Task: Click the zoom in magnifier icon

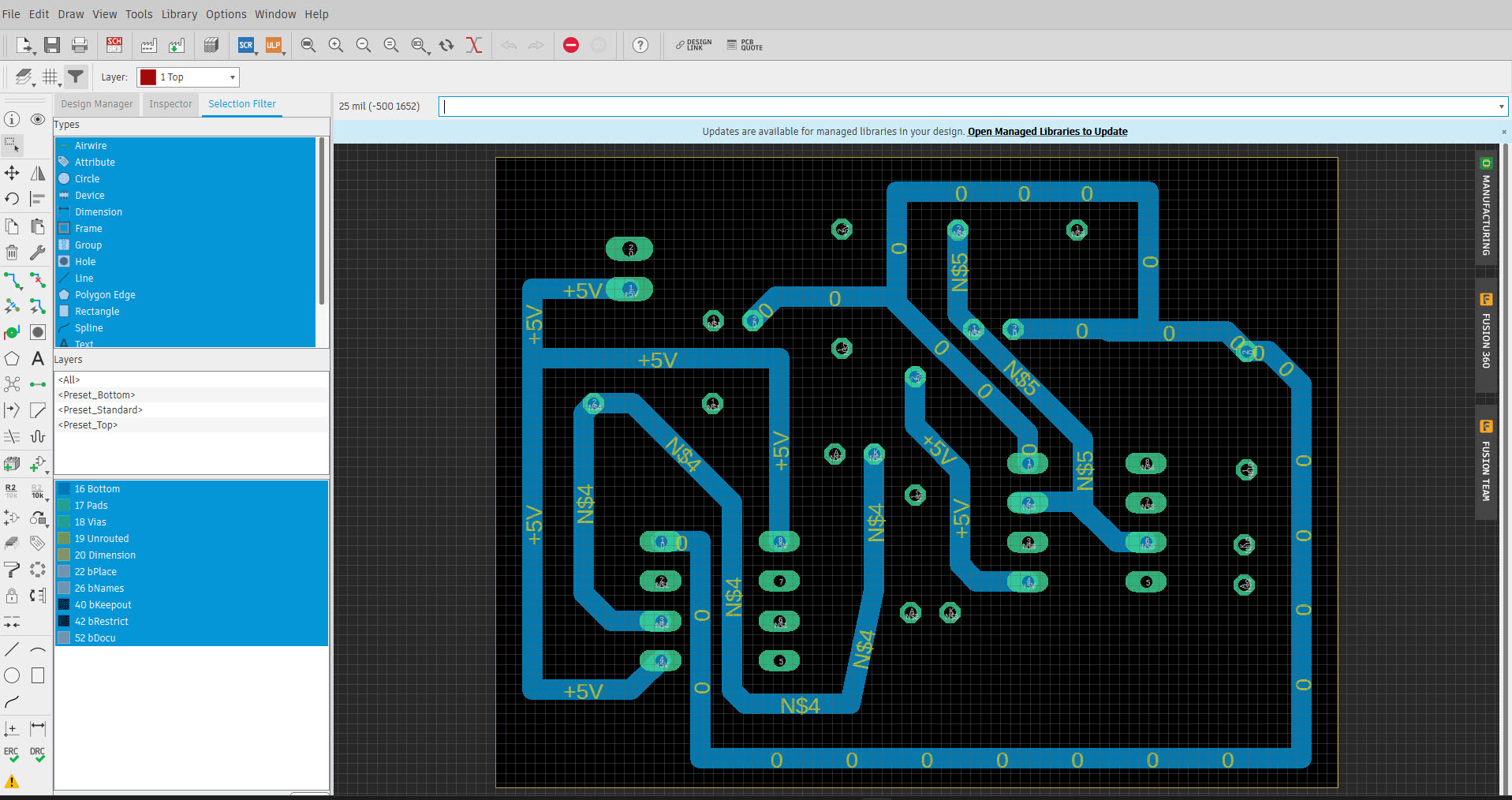Action: coord(336,45)
